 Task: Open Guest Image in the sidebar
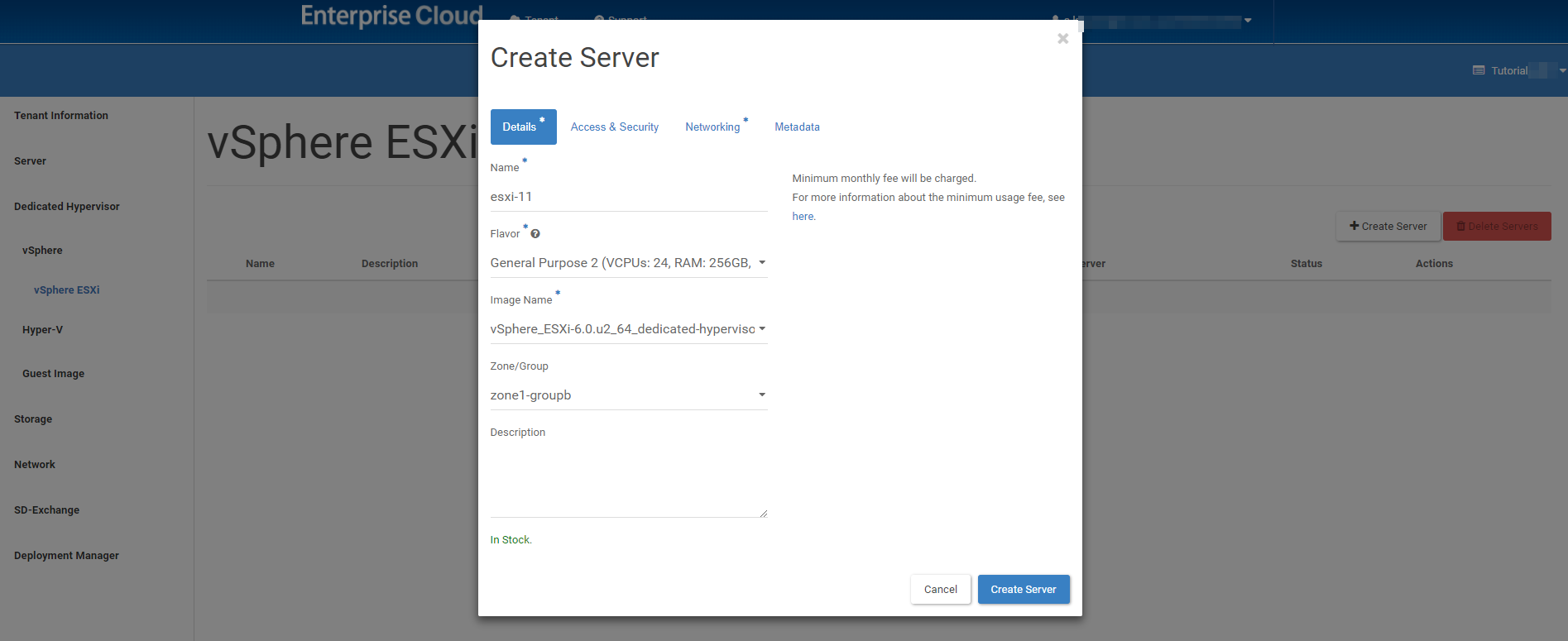[x=54, y=374]
